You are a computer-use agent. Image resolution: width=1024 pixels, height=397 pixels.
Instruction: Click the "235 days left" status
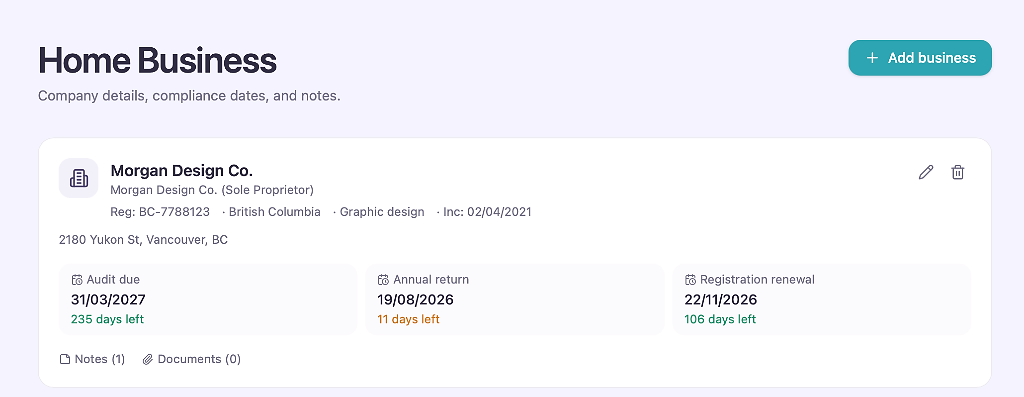[107, 319]
